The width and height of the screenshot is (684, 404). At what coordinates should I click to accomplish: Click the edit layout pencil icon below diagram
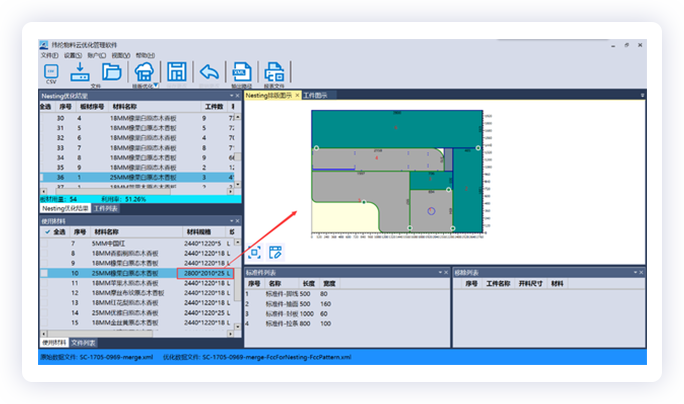pos(275,252)
